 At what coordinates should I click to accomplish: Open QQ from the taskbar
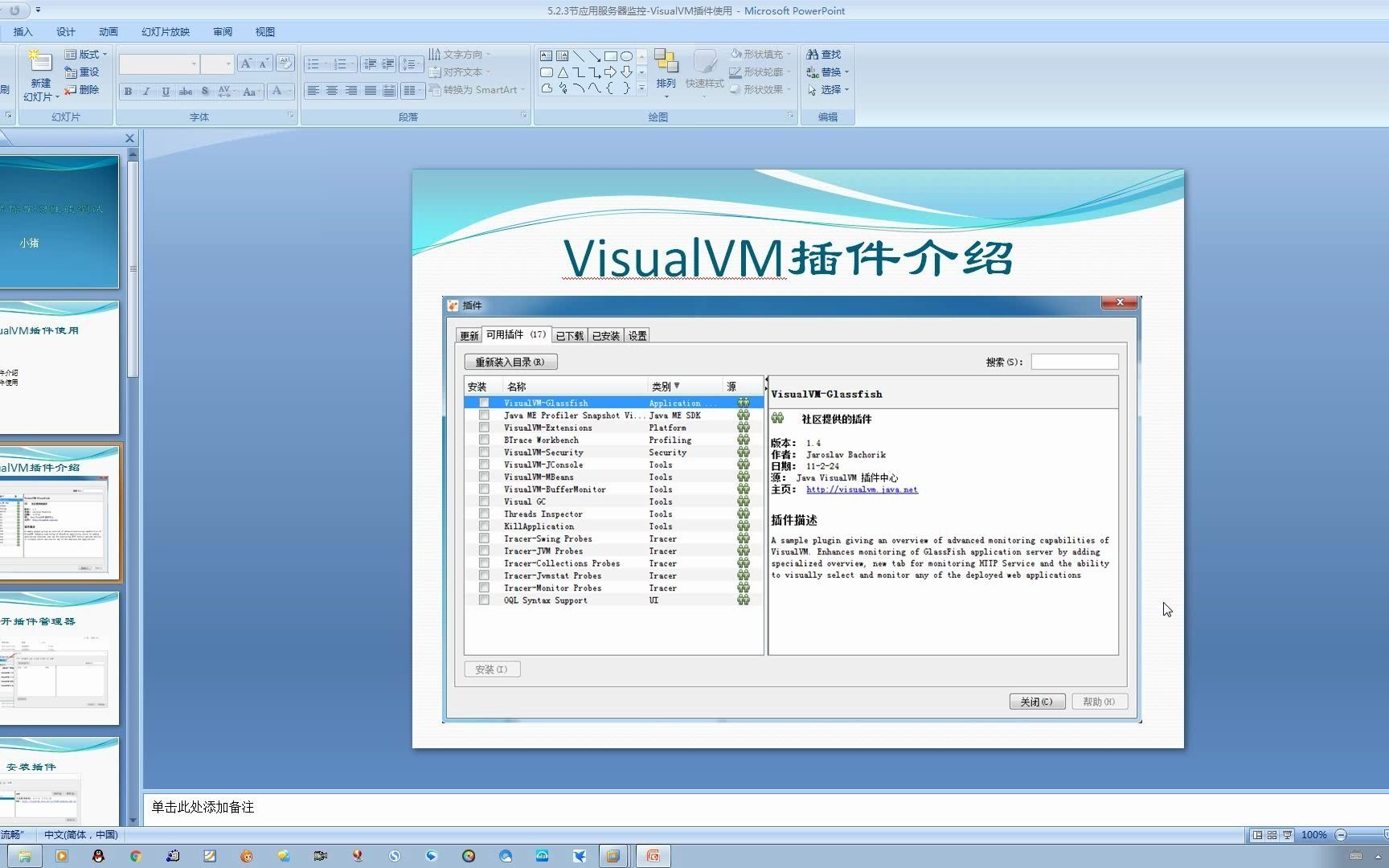(x=98, y=855)
